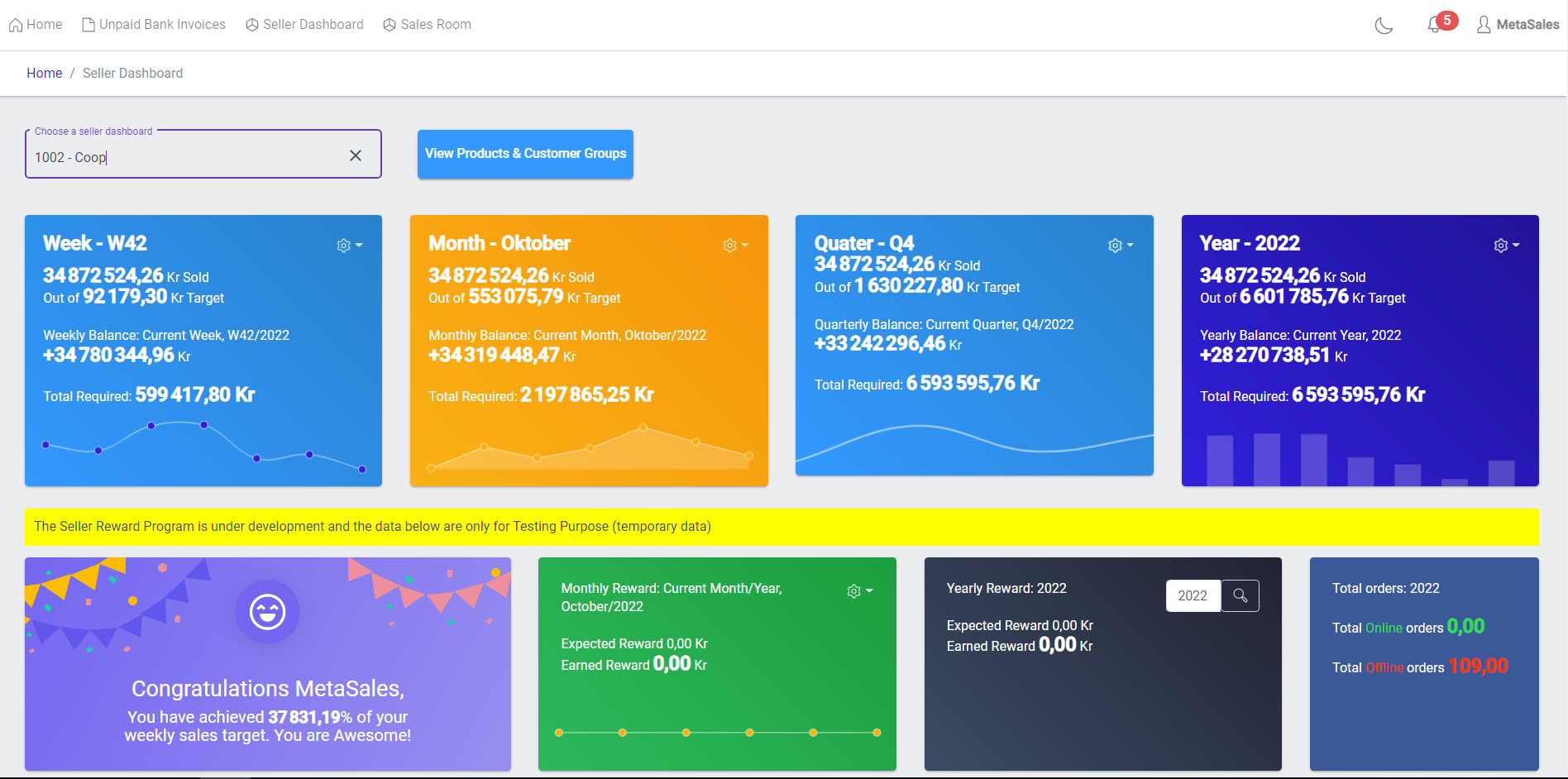Open notifications bell with 5 badge
The width and height of the screenshot is (1568, 779).
(x=1435, y=26)
